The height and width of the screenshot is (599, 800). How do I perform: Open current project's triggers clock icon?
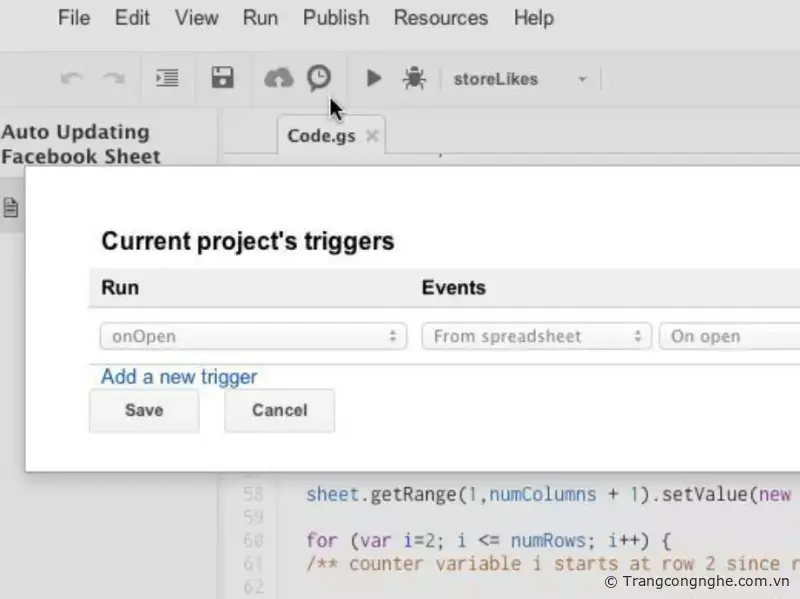pyautogui.click(x=318, y=78)
